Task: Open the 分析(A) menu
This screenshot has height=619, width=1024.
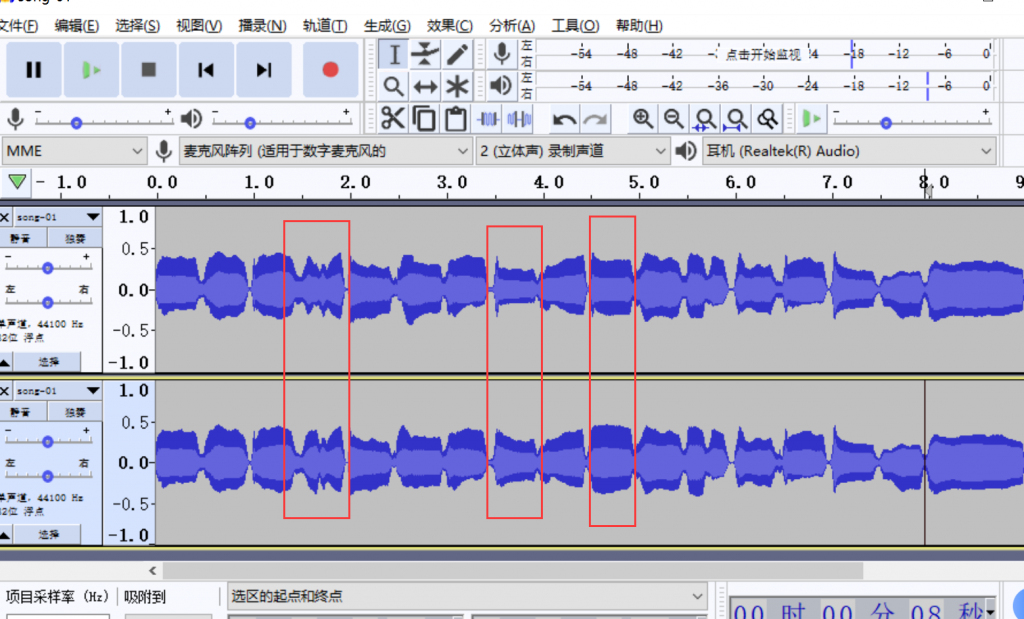Action: 512,26
